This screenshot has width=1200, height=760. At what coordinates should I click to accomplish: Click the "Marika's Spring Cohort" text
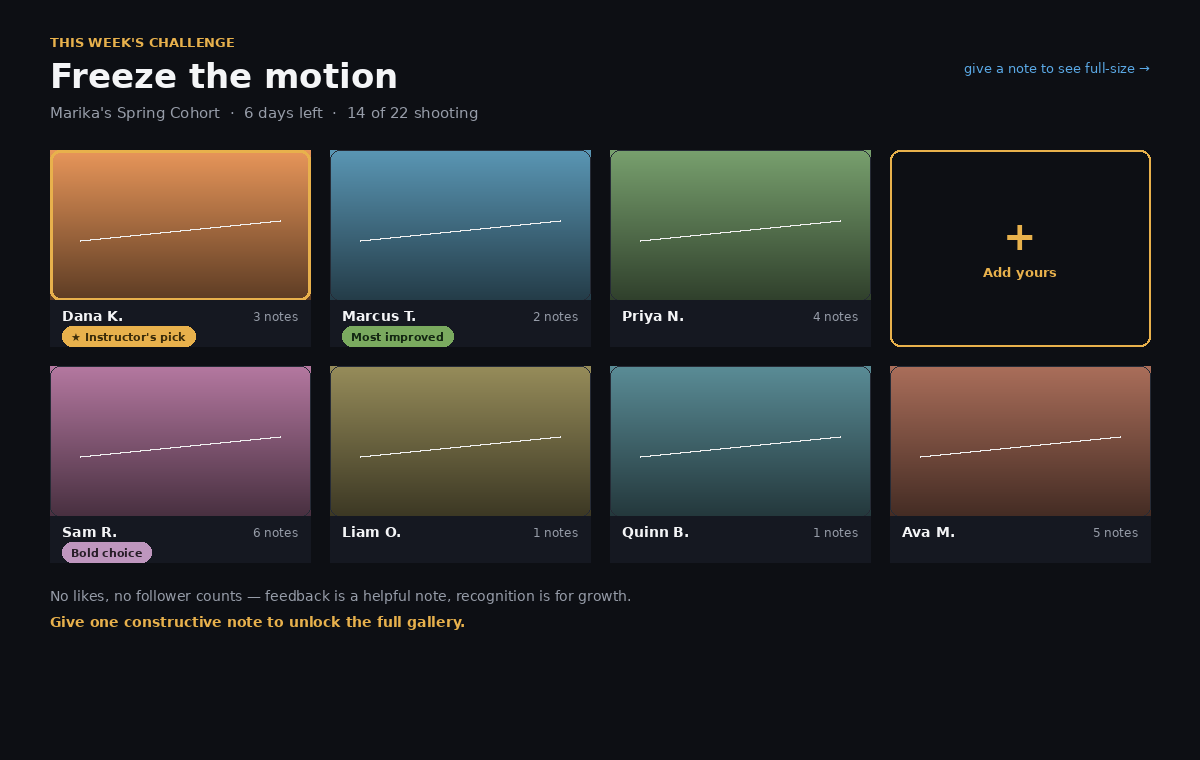135,113
